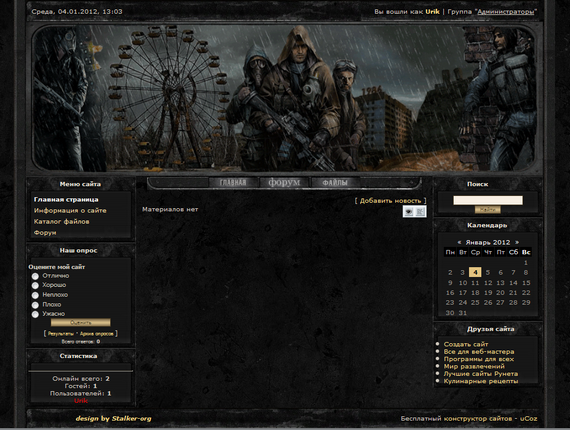570x430 pixels.
Task: Click the 'Результаты' poll results link
Action: click(61, 333)
